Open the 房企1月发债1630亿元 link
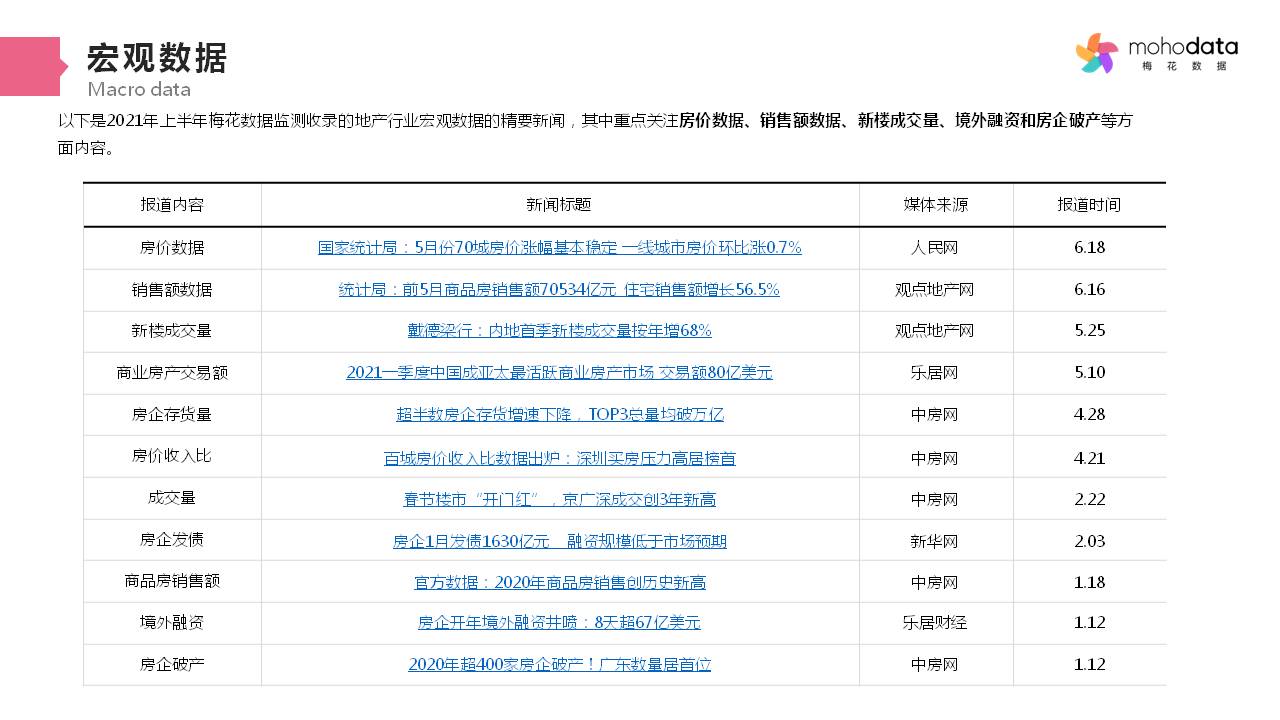The image size is (1280, 720). (x=559, y=541)
